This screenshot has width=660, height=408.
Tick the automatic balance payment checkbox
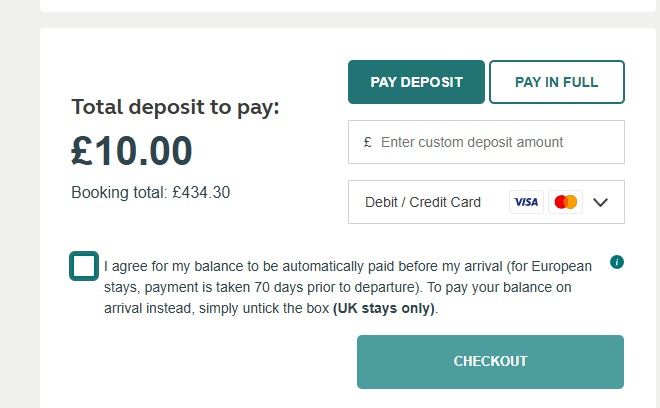tap(84, 266)
